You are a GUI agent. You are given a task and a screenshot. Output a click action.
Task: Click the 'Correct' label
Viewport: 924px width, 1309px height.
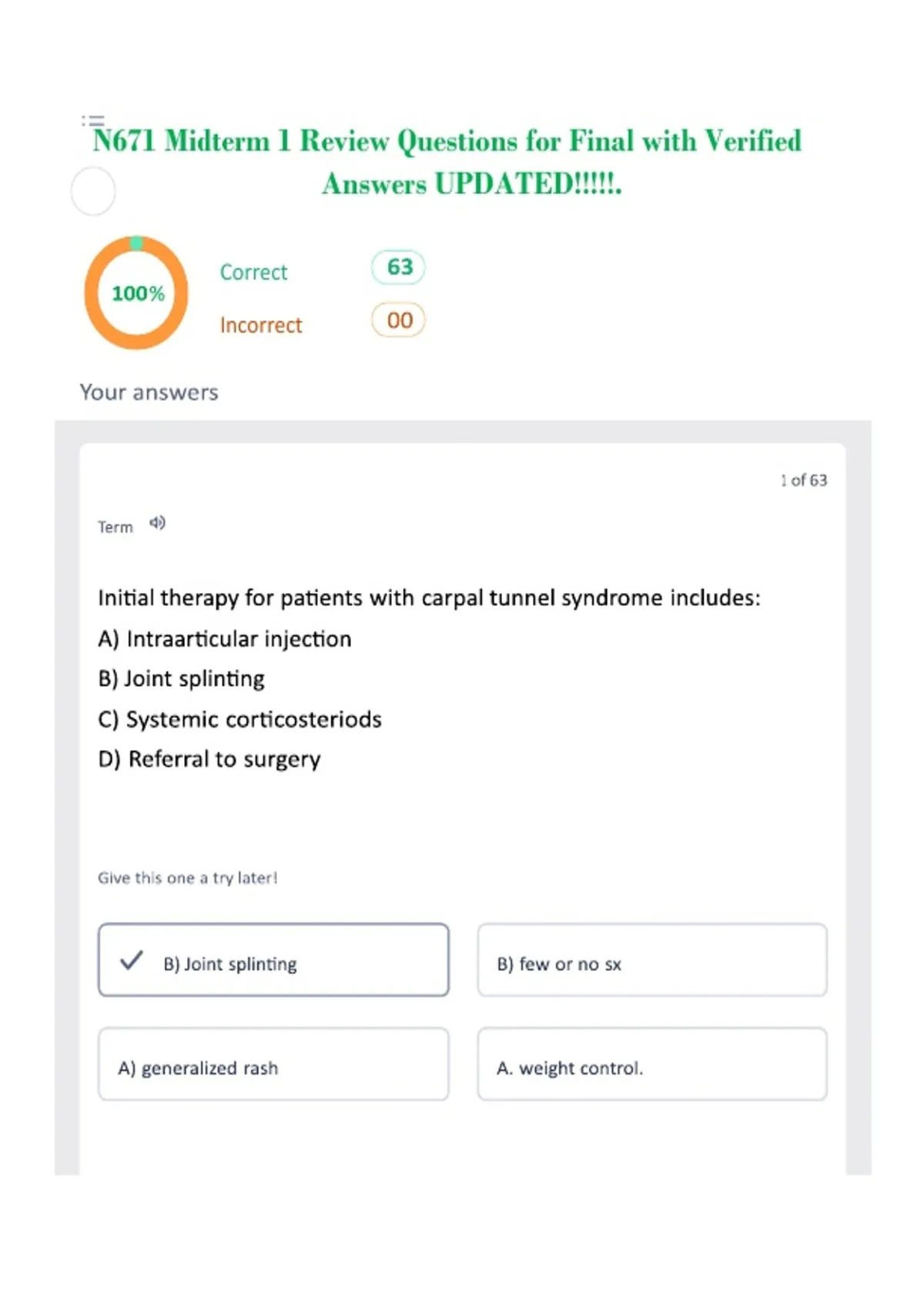click(x=253, y=273)
